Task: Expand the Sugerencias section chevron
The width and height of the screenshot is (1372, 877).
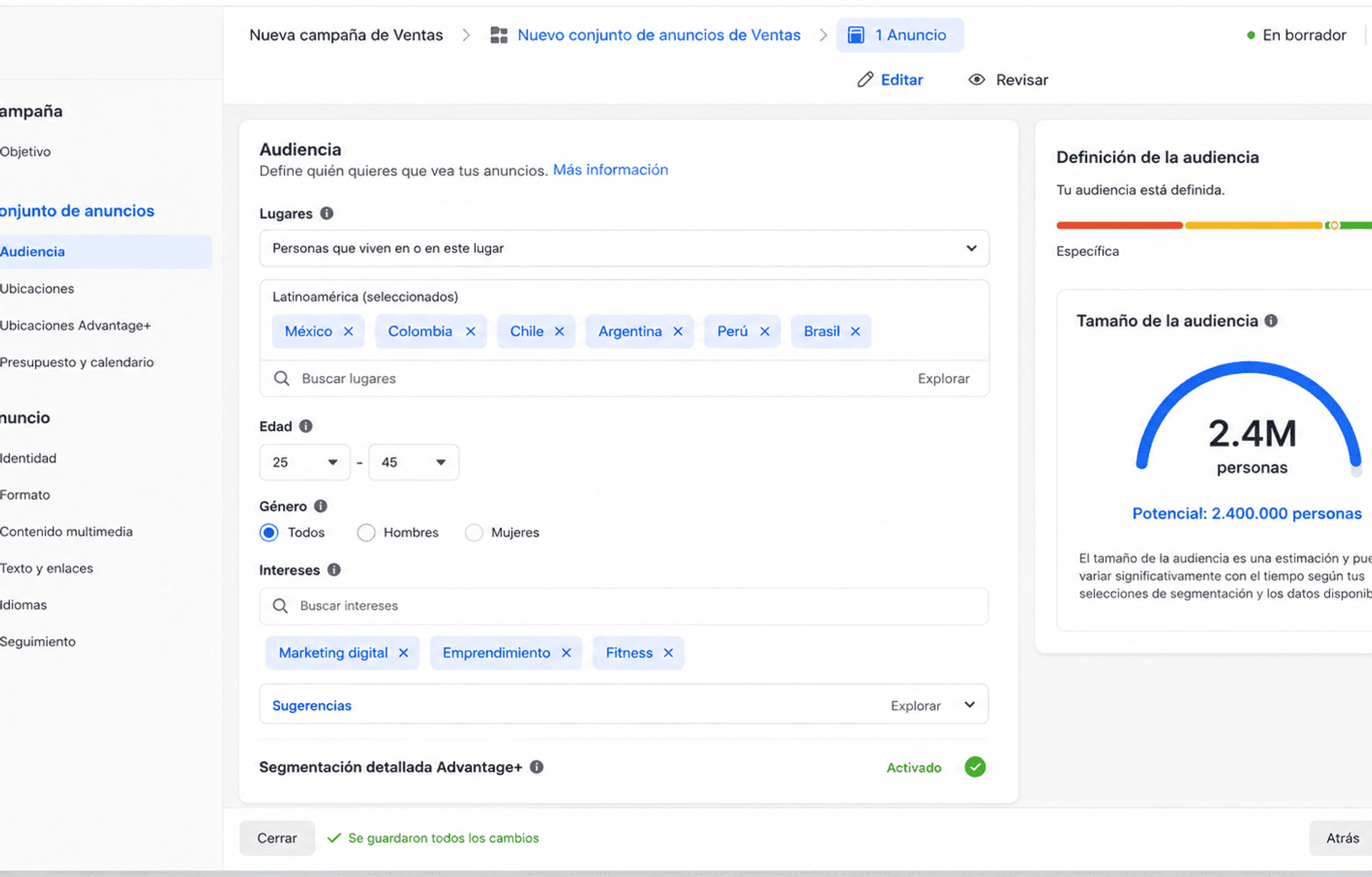Action: 970,705
